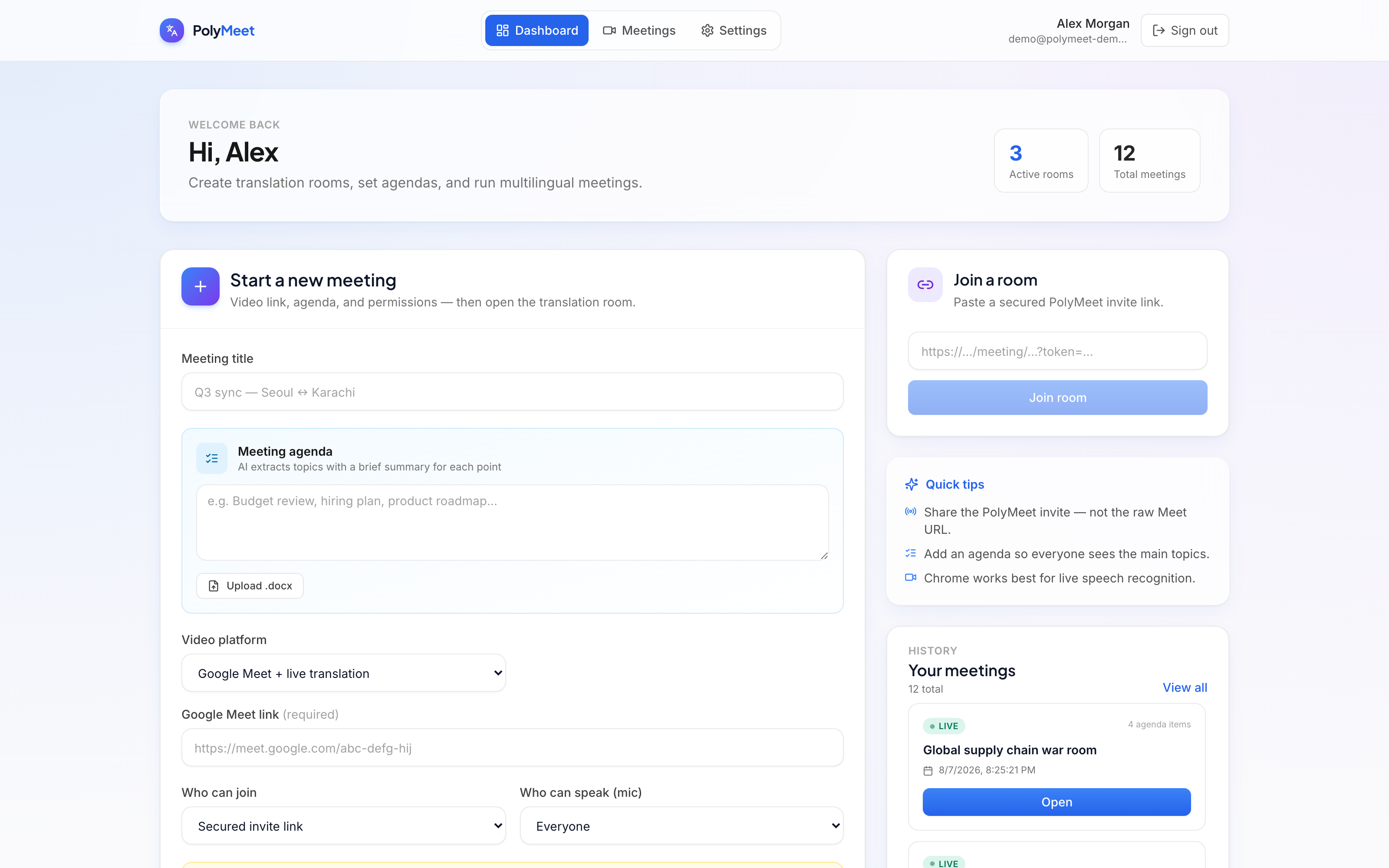Viewport: 1389px width, 868px height.
Task: Click the 'Global supply chain war room' title
Action: [1010, 750]
